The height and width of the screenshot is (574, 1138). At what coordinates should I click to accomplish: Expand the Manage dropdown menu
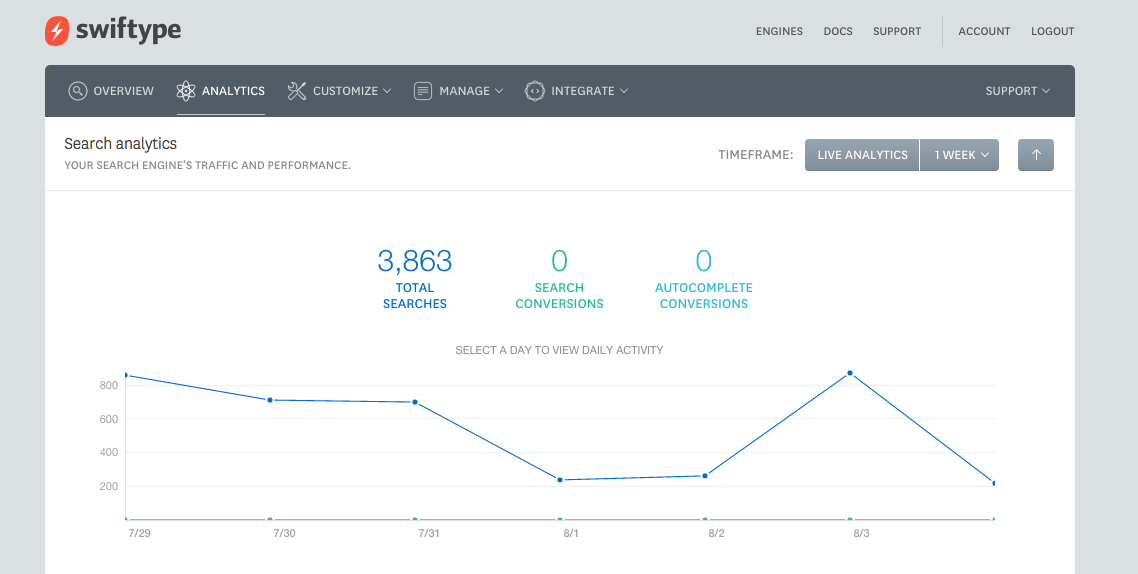click(x=458, y=91)
